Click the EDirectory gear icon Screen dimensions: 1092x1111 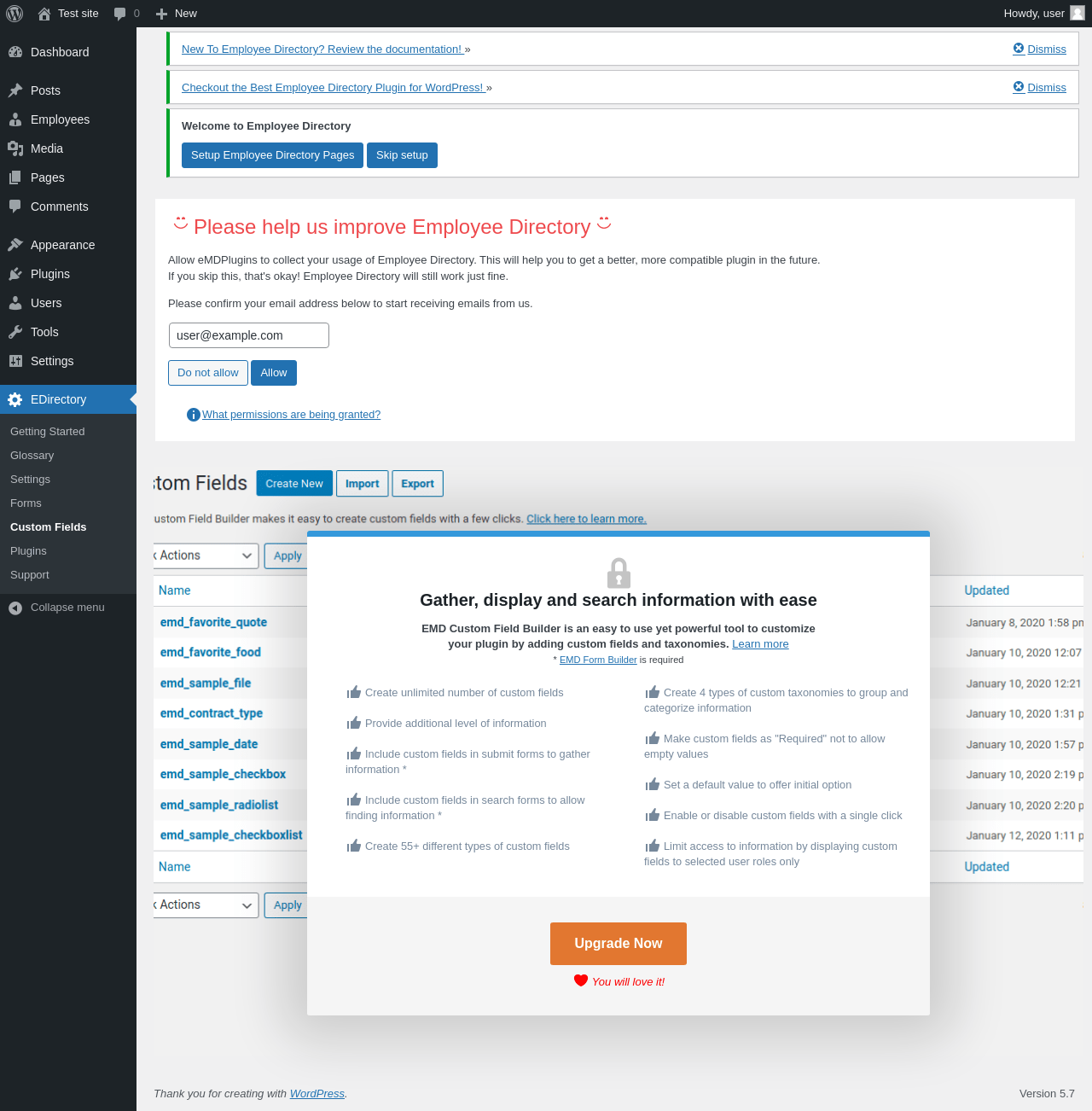(15, 399)
